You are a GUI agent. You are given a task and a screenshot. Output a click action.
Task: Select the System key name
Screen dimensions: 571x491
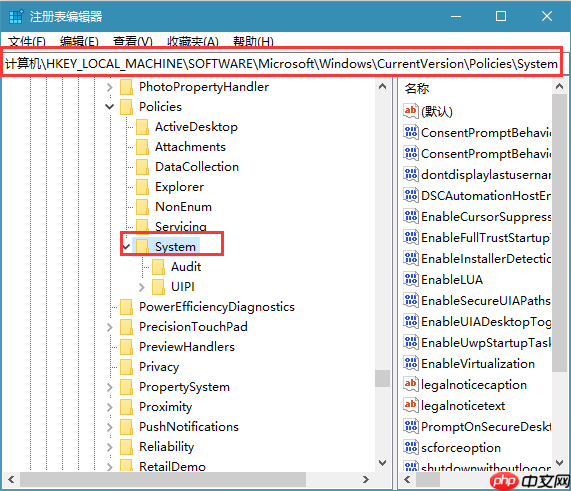tap(175, 247)
